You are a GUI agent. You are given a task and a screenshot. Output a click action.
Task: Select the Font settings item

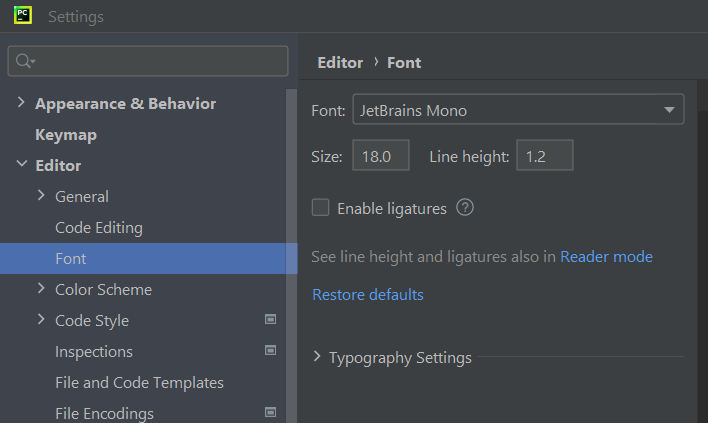(x=149, y=259)
